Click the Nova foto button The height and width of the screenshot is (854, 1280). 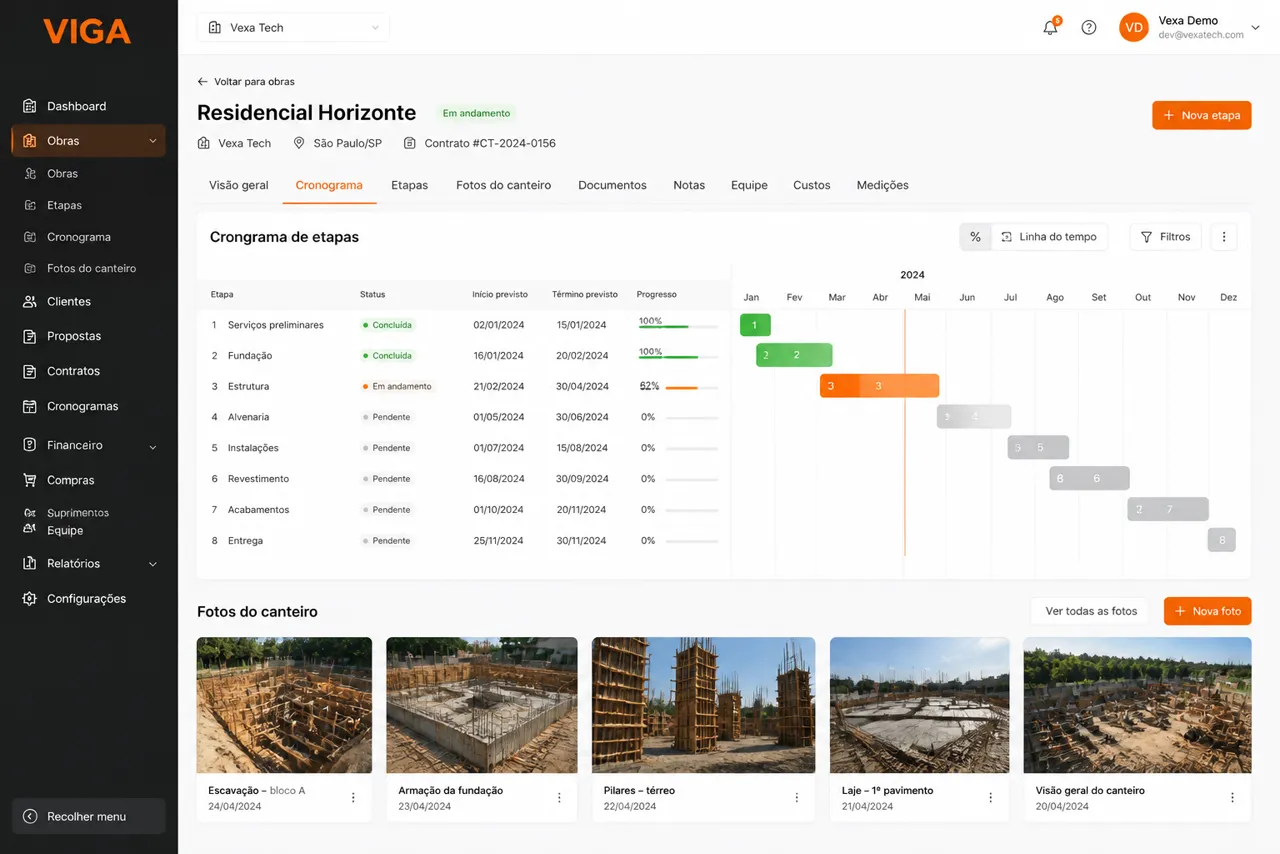1208,611
